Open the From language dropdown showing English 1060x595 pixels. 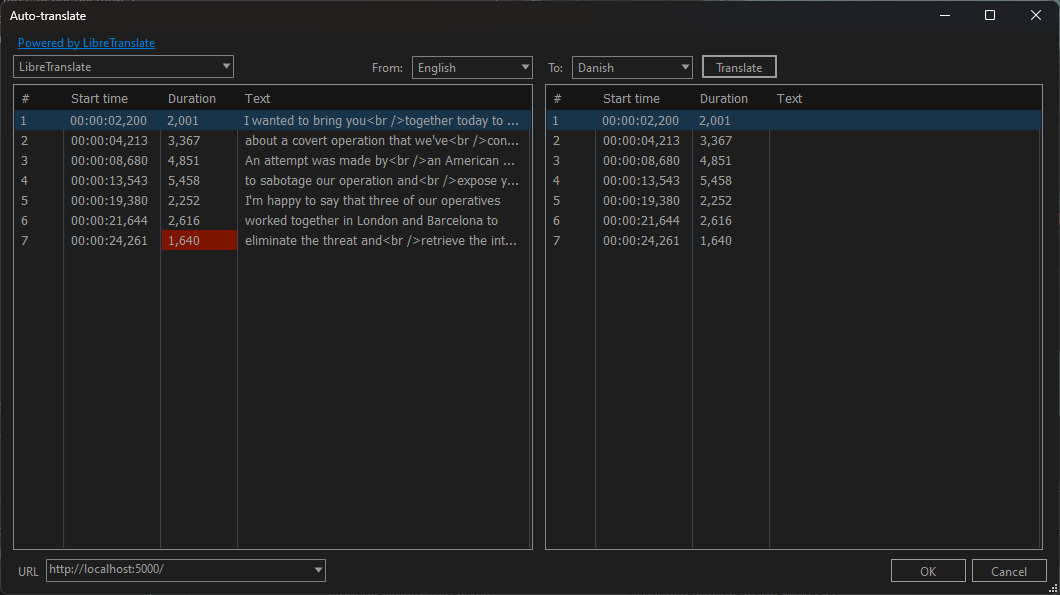[x=472, y=67]
